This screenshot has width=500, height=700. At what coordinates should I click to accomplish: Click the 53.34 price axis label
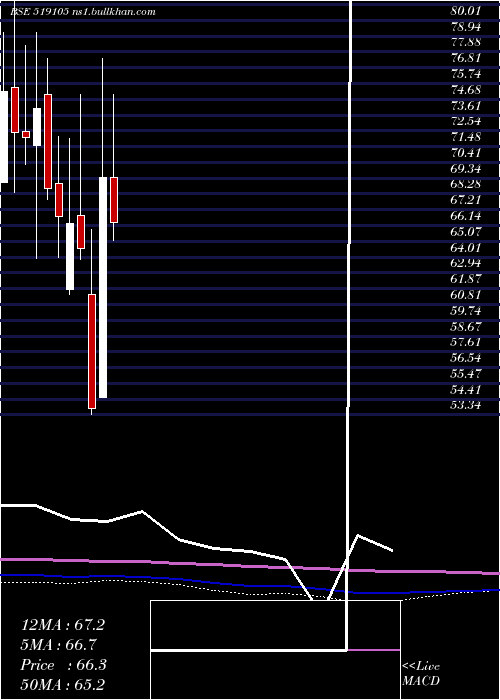click(466, 405)
